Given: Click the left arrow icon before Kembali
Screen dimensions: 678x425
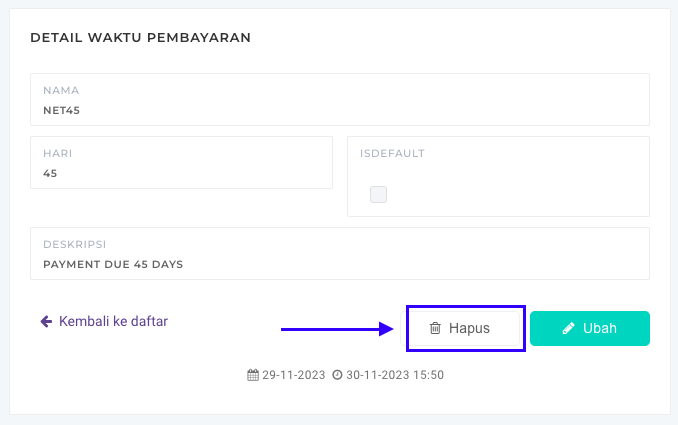Looking at the screenshot, I should 46,322.
